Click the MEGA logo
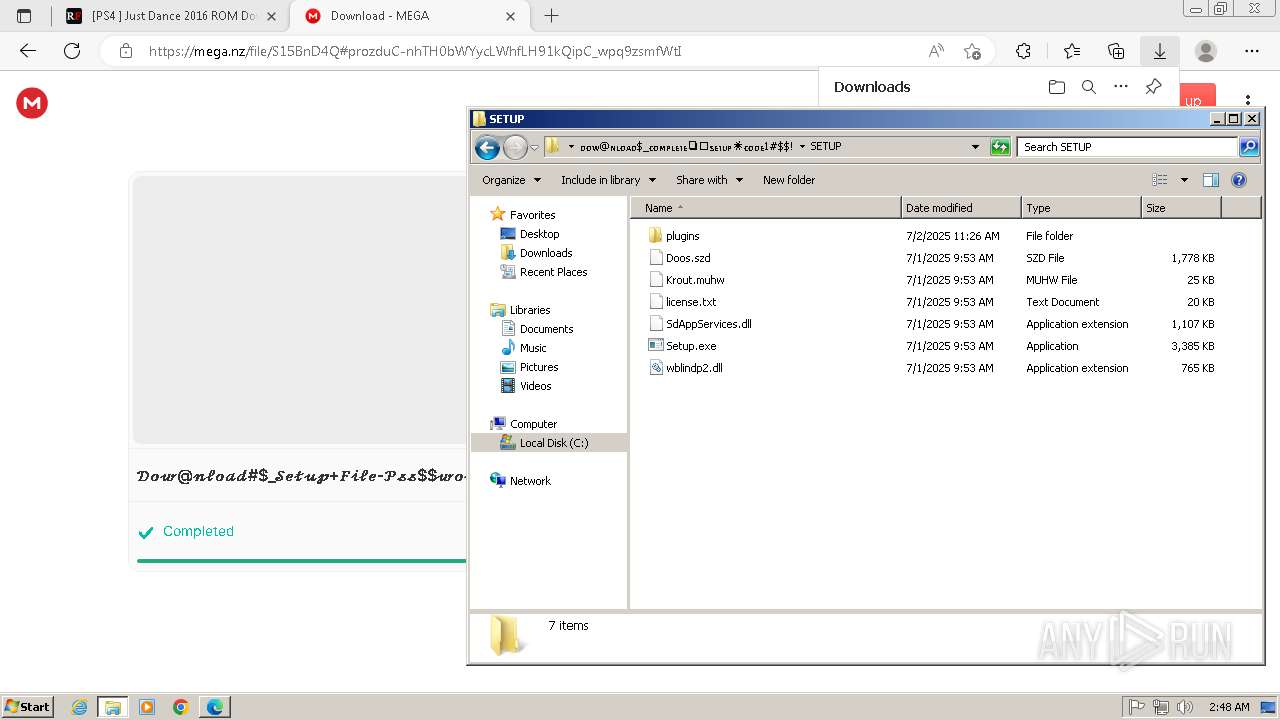This screenshot has height=720, width=1280. 32,103
